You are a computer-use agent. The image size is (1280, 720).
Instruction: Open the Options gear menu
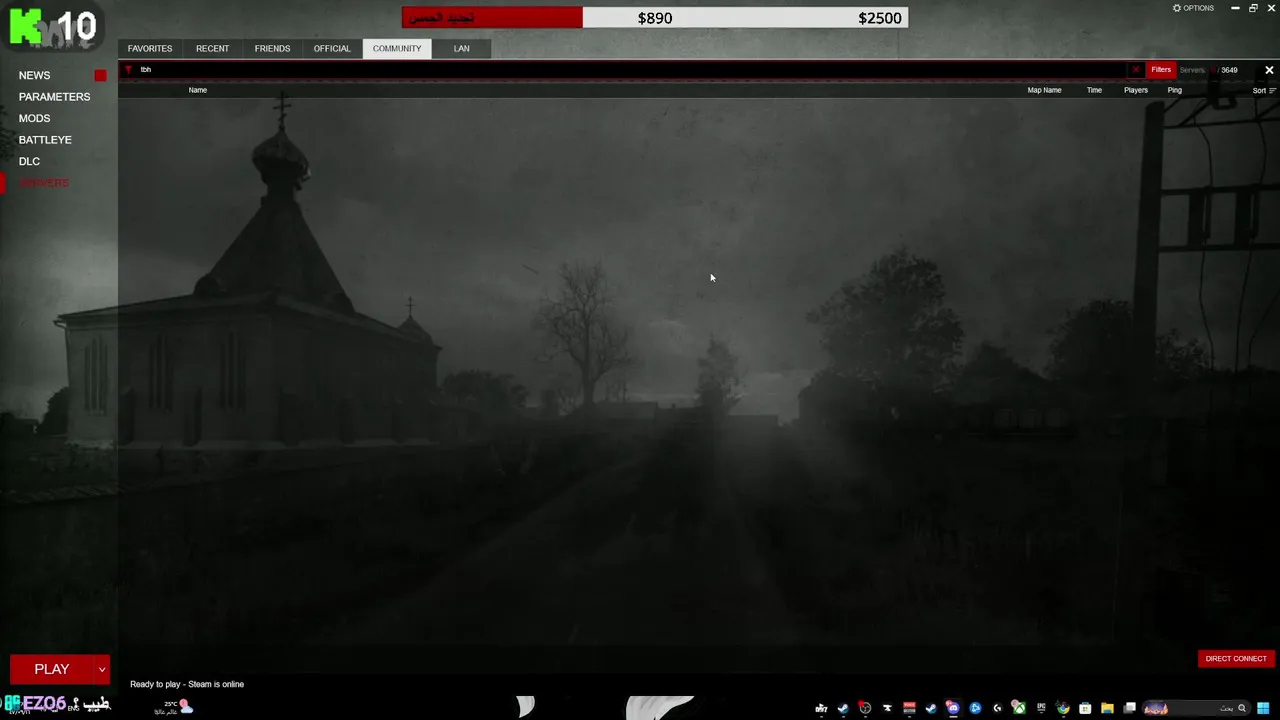point(1193,8)
